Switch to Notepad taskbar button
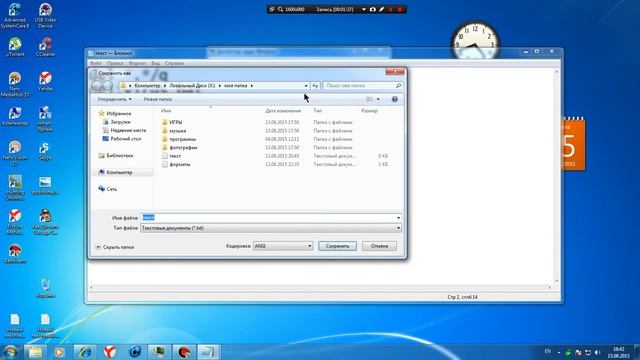Viewport: 640px width, 360px height. 208,352
